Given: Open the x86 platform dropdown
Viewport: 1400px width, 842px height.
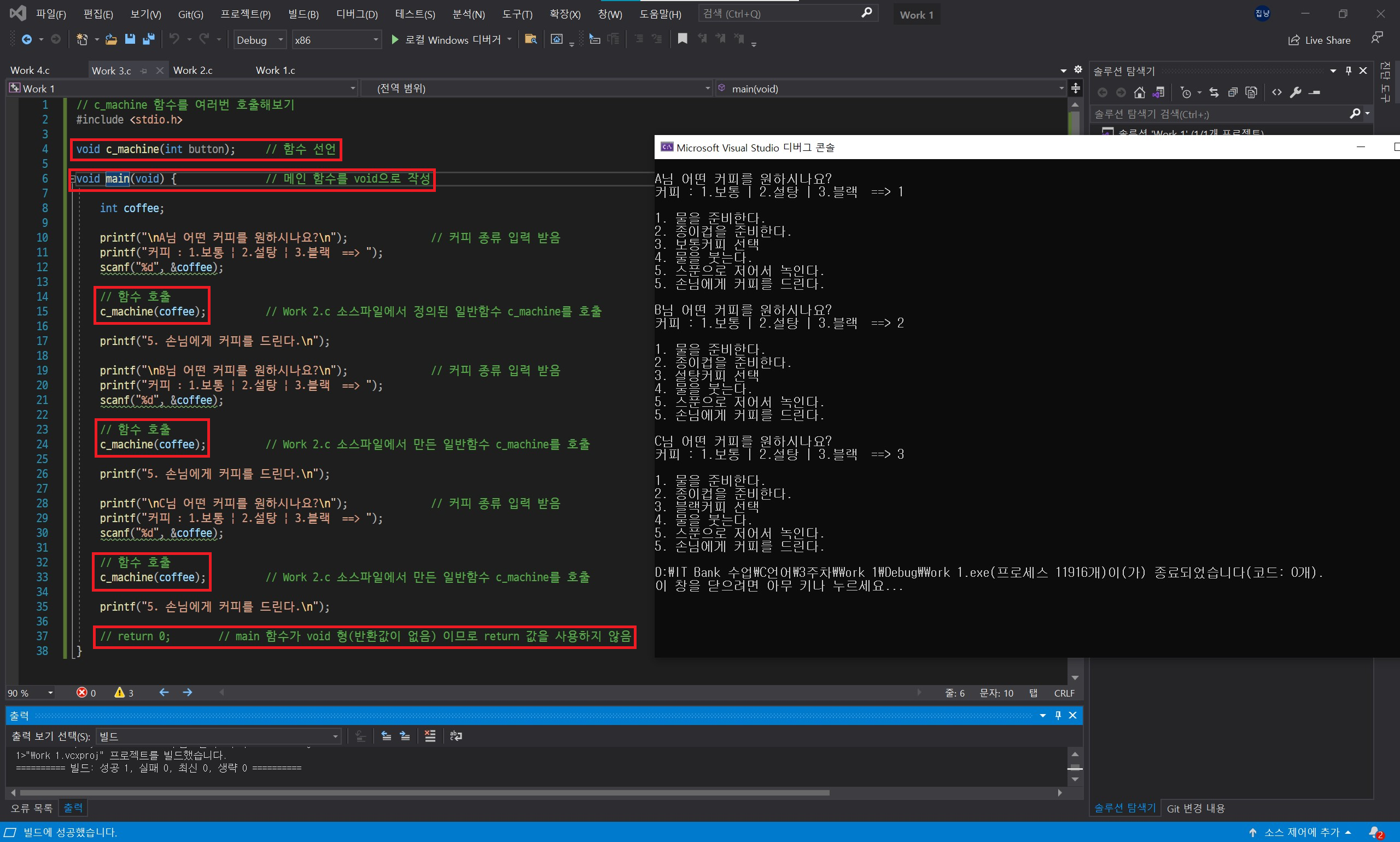Looking at the screenshot, I should coord(336,40).
